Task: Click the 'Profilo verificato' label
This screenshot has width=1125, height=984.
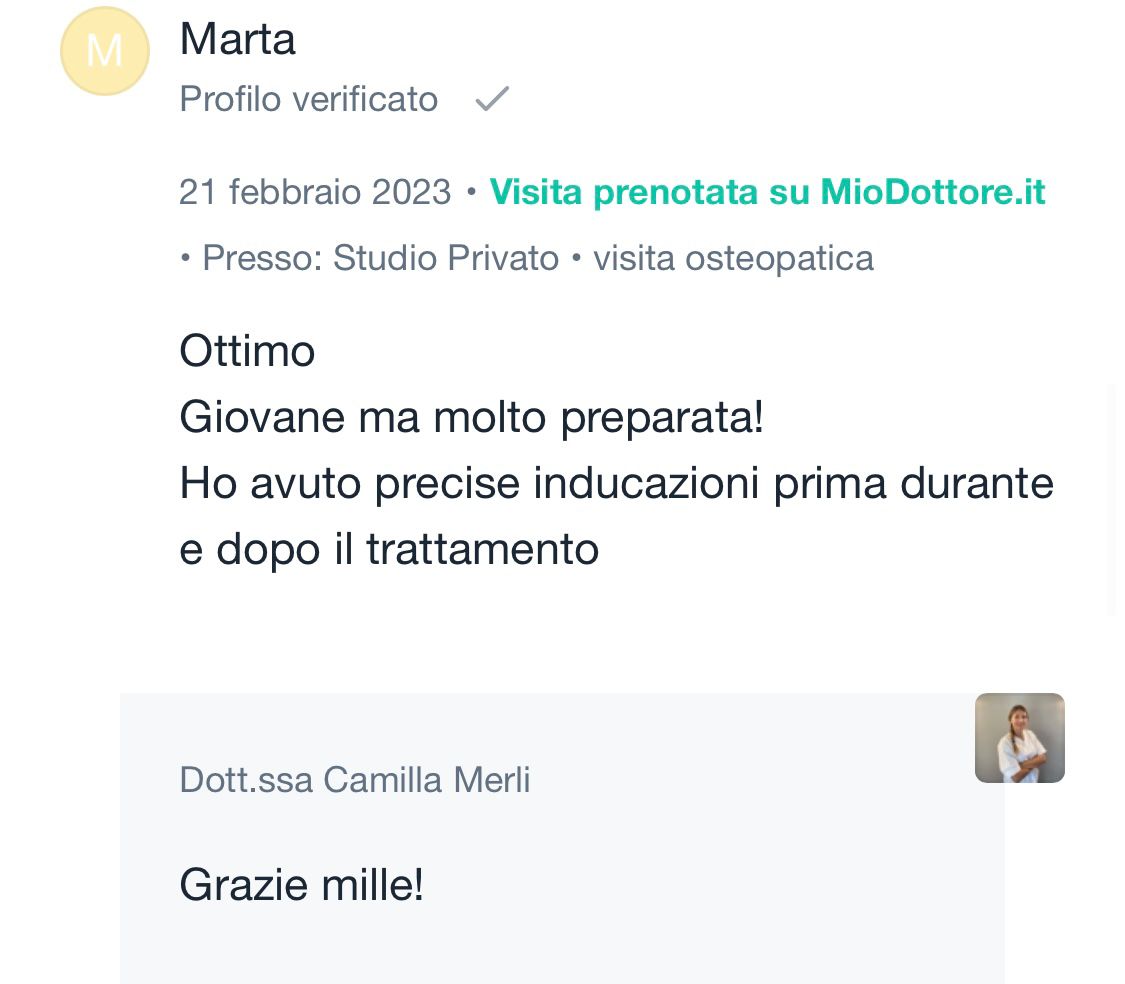Action: pos(308,100)
